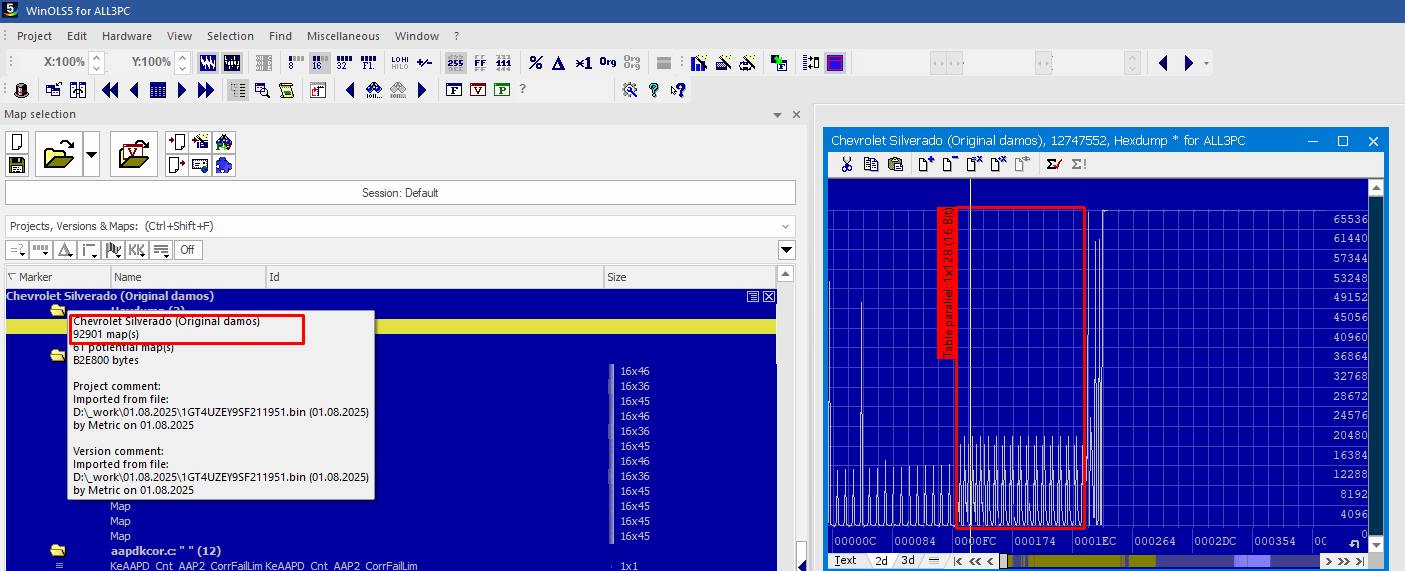
Task: Click the floppy save icon
Action: coord(17,165)
